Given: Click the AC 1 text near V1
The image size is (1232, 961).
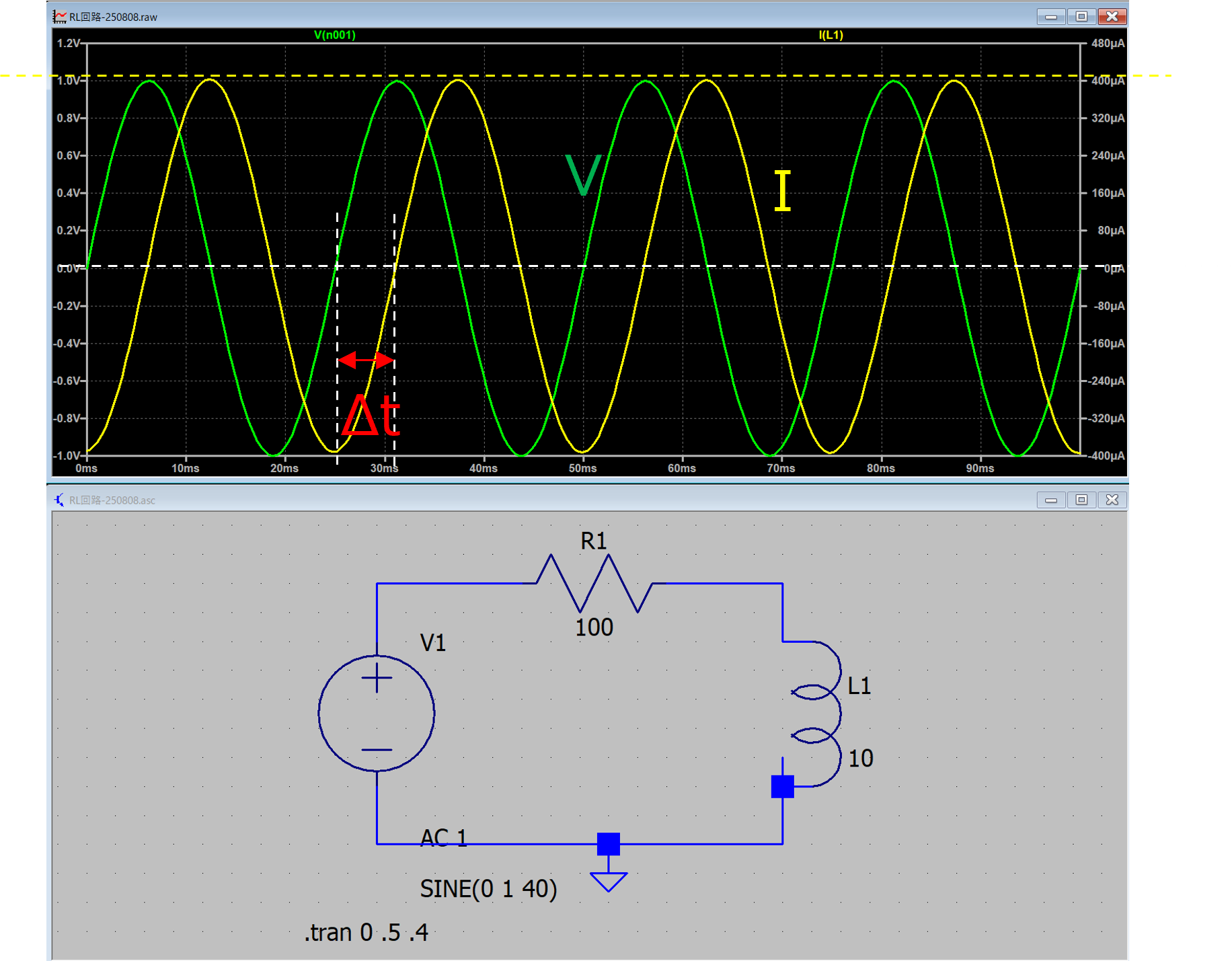Looking at the screenshot, I should (443, 838).
